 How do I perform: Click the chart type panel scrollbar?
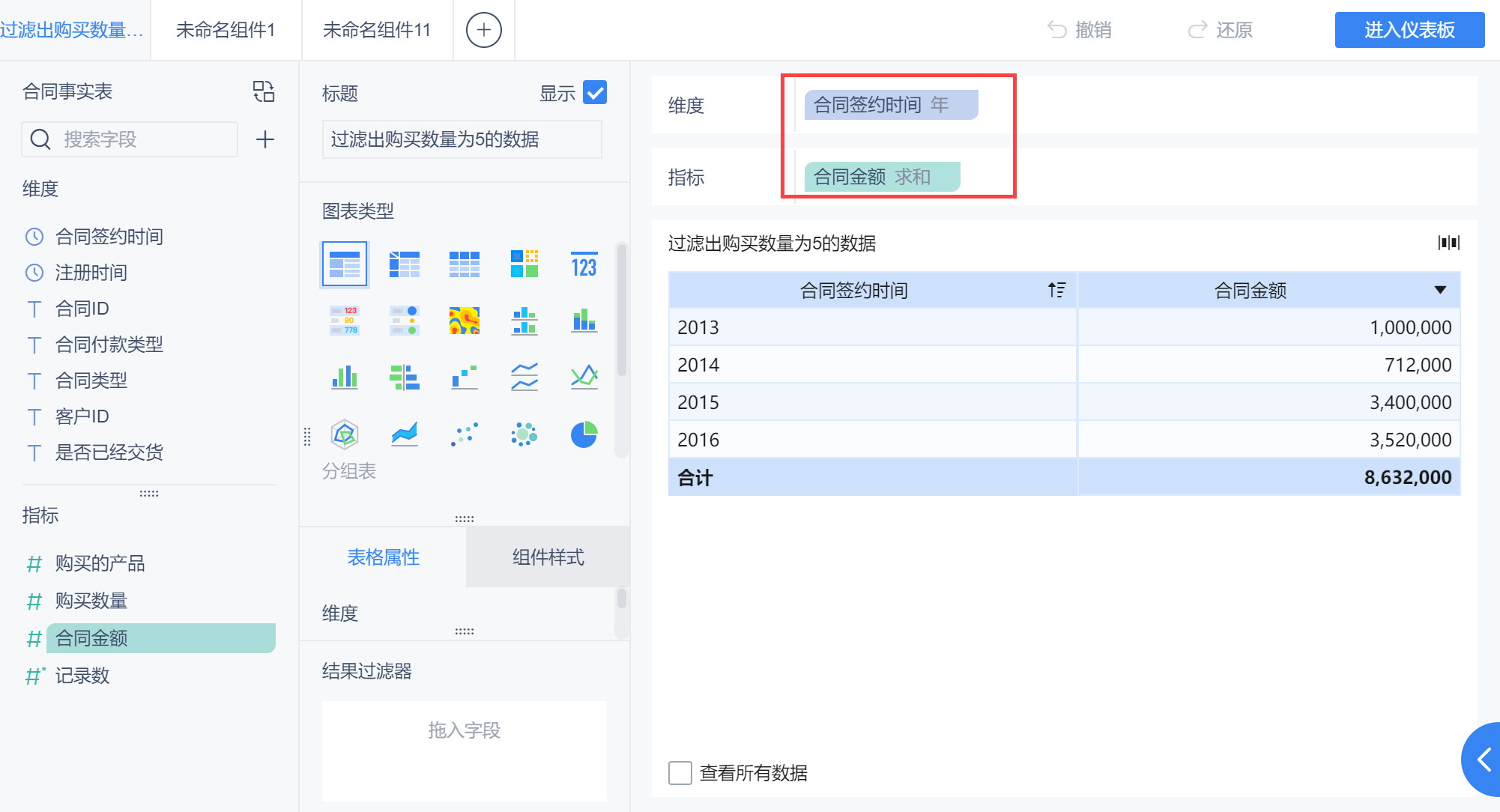click(621, 311)
